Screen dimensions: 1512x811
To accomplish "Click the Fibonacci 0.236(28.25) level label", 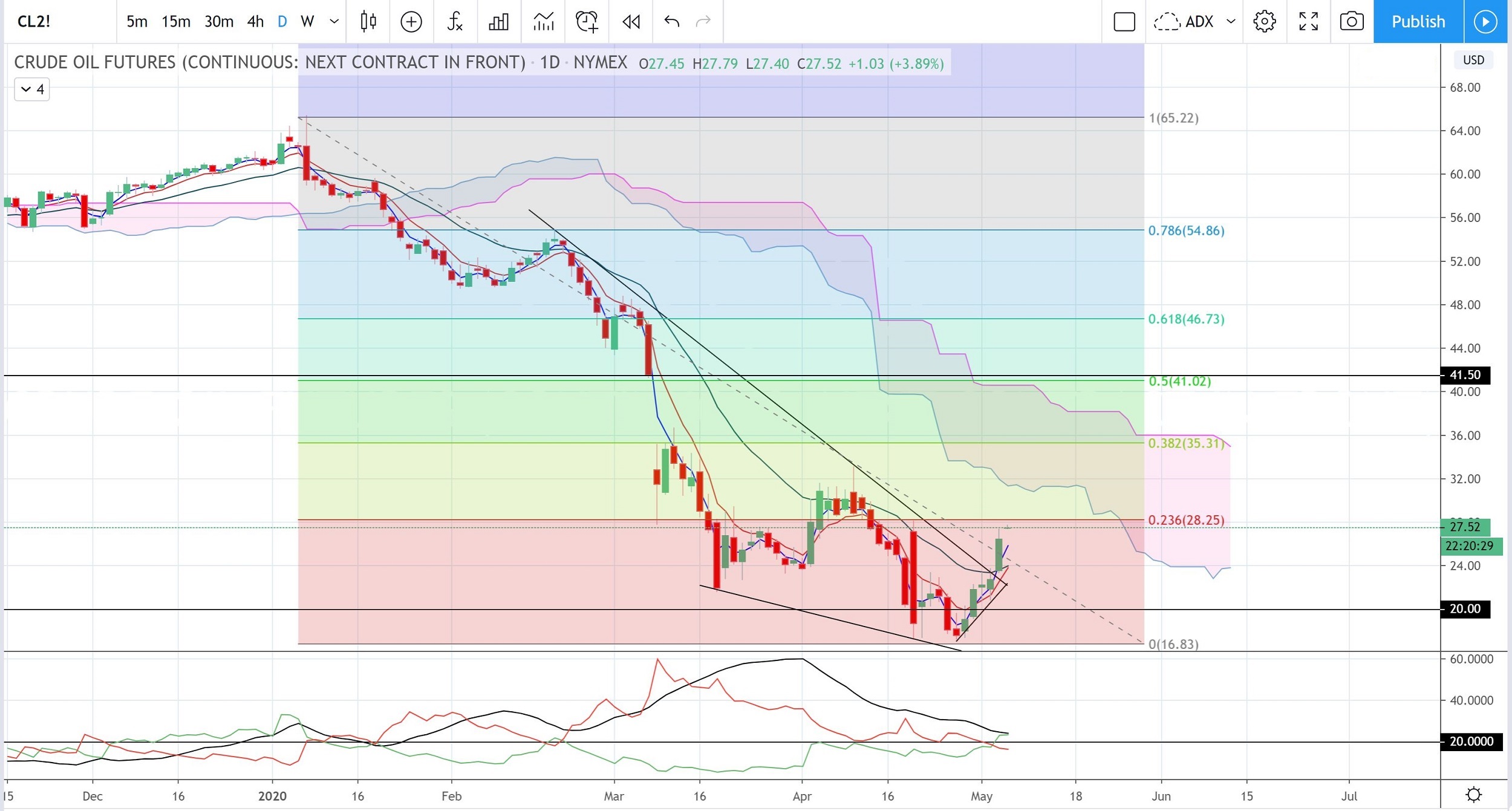I will [x=1186, y=520].
